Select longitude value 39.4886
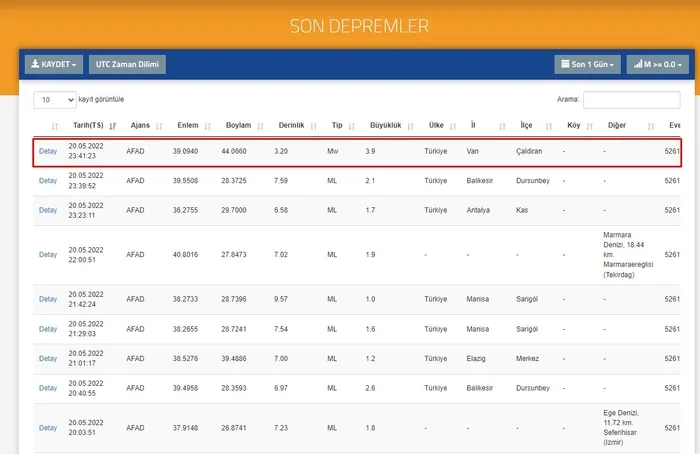 234,358
